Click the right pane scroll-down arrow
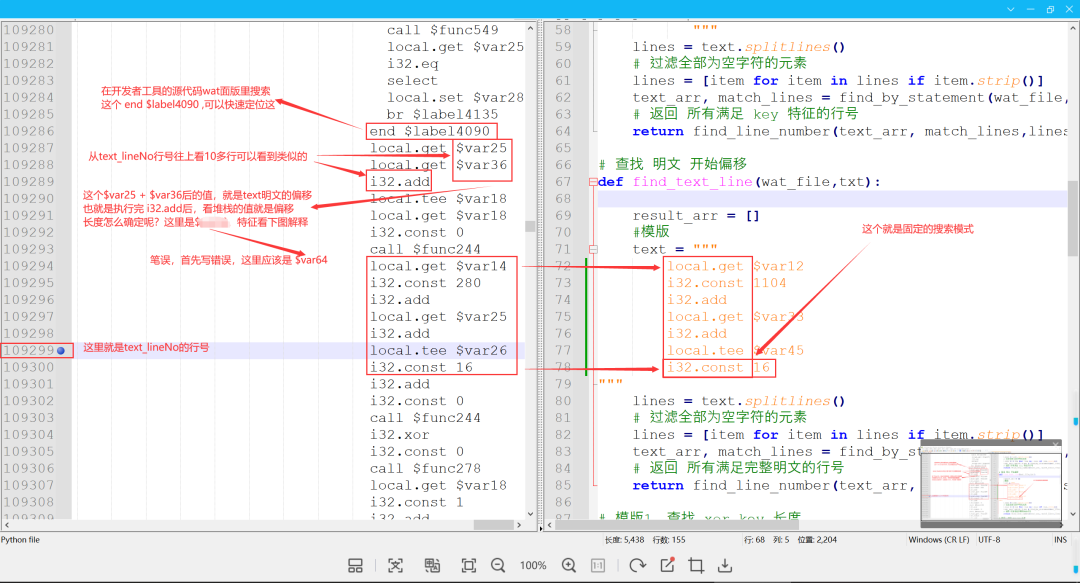 coord(1073,513)
